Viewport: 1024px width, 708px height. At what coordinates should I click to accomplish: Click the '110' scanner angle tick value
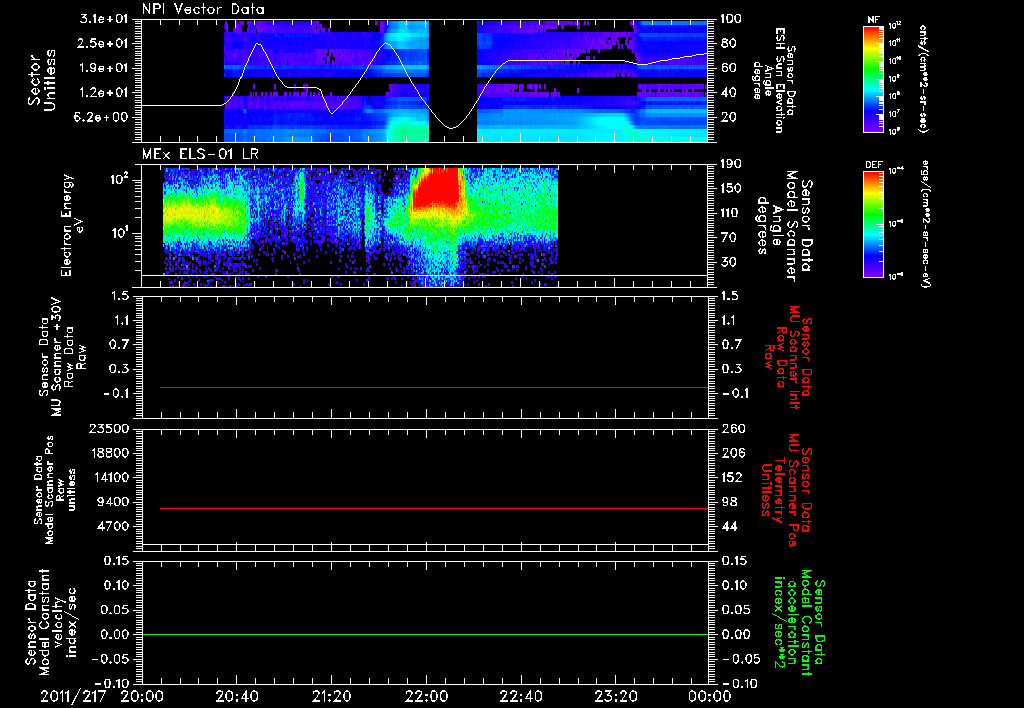coord(731,213)
